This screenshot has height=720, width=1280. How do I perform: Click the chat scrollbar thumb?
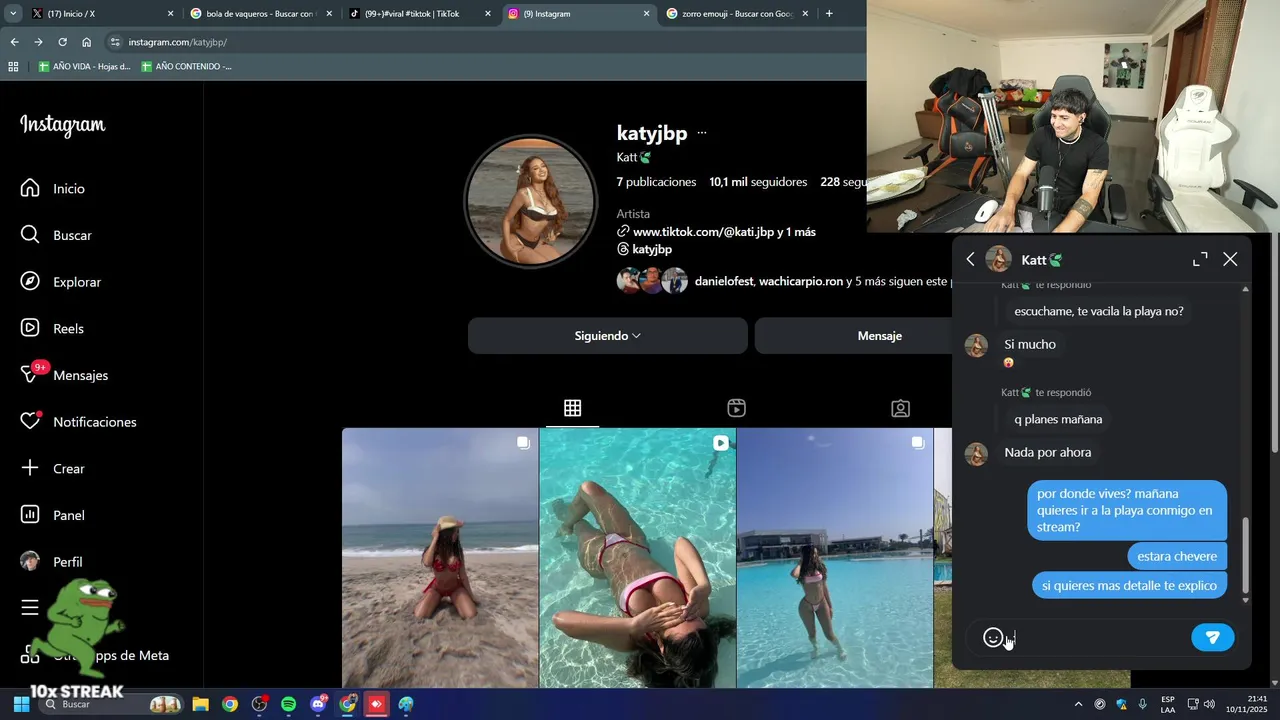coord(1245,555)
